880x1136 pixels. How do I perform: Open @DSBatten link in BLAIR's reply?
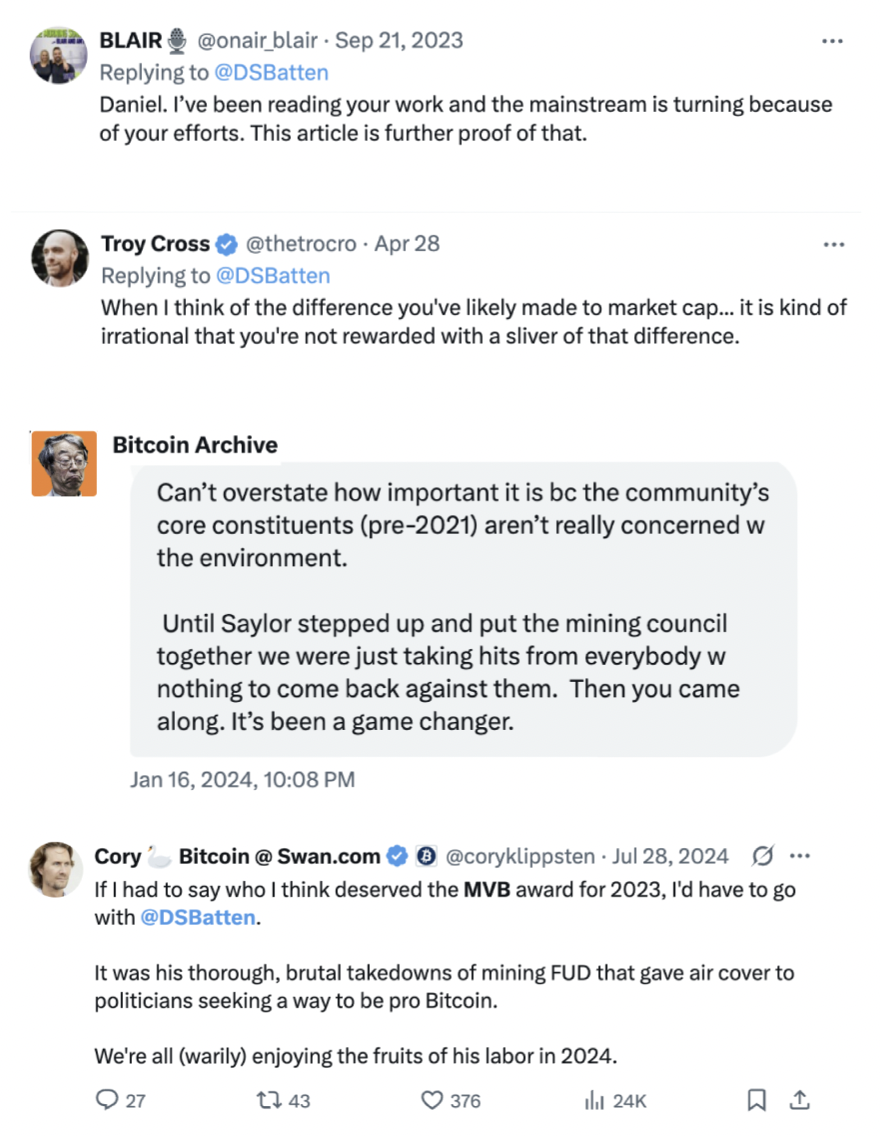click(270, 72)
